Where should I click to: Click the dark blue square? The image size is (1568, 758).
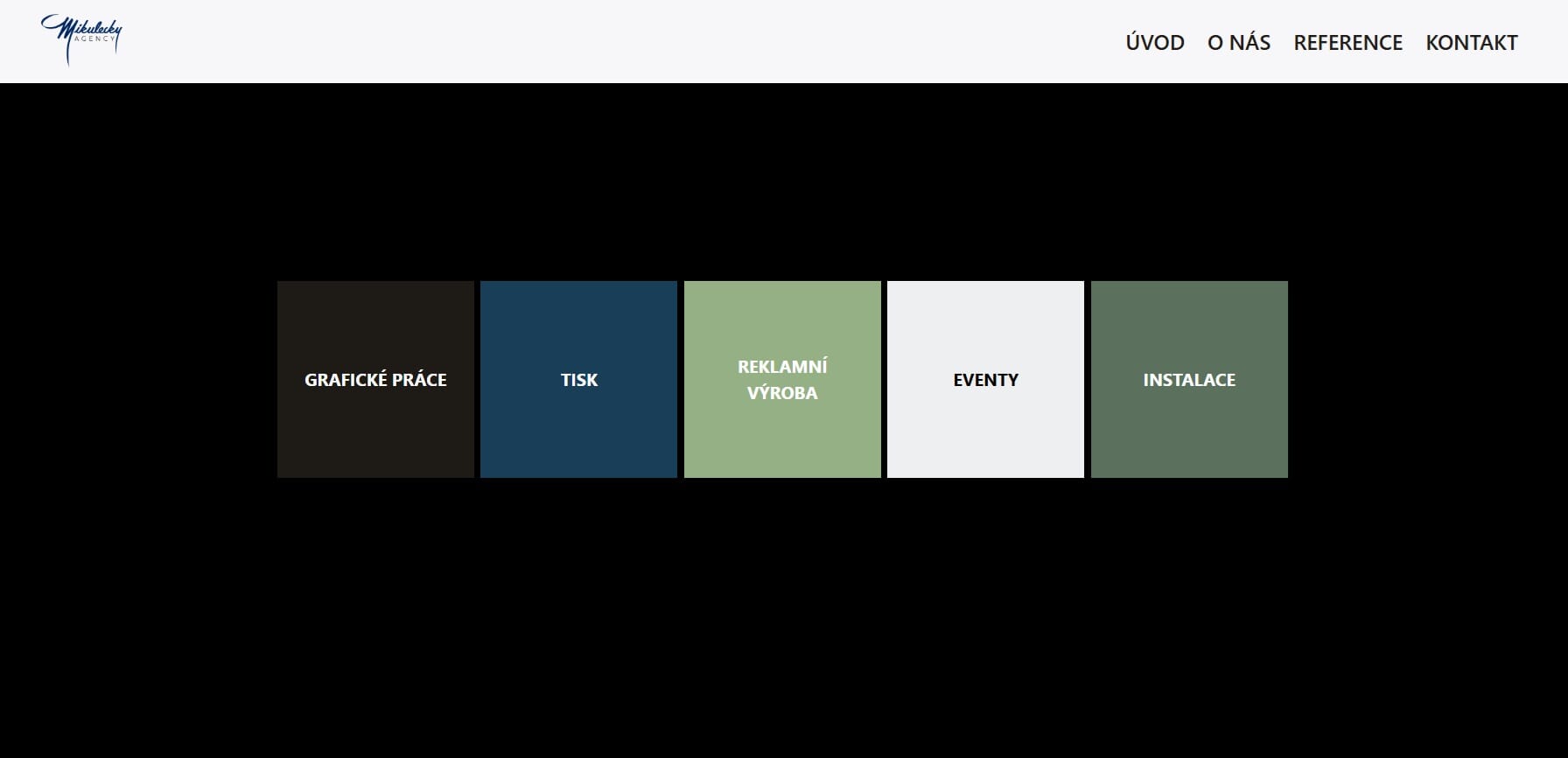pos(578,429)
